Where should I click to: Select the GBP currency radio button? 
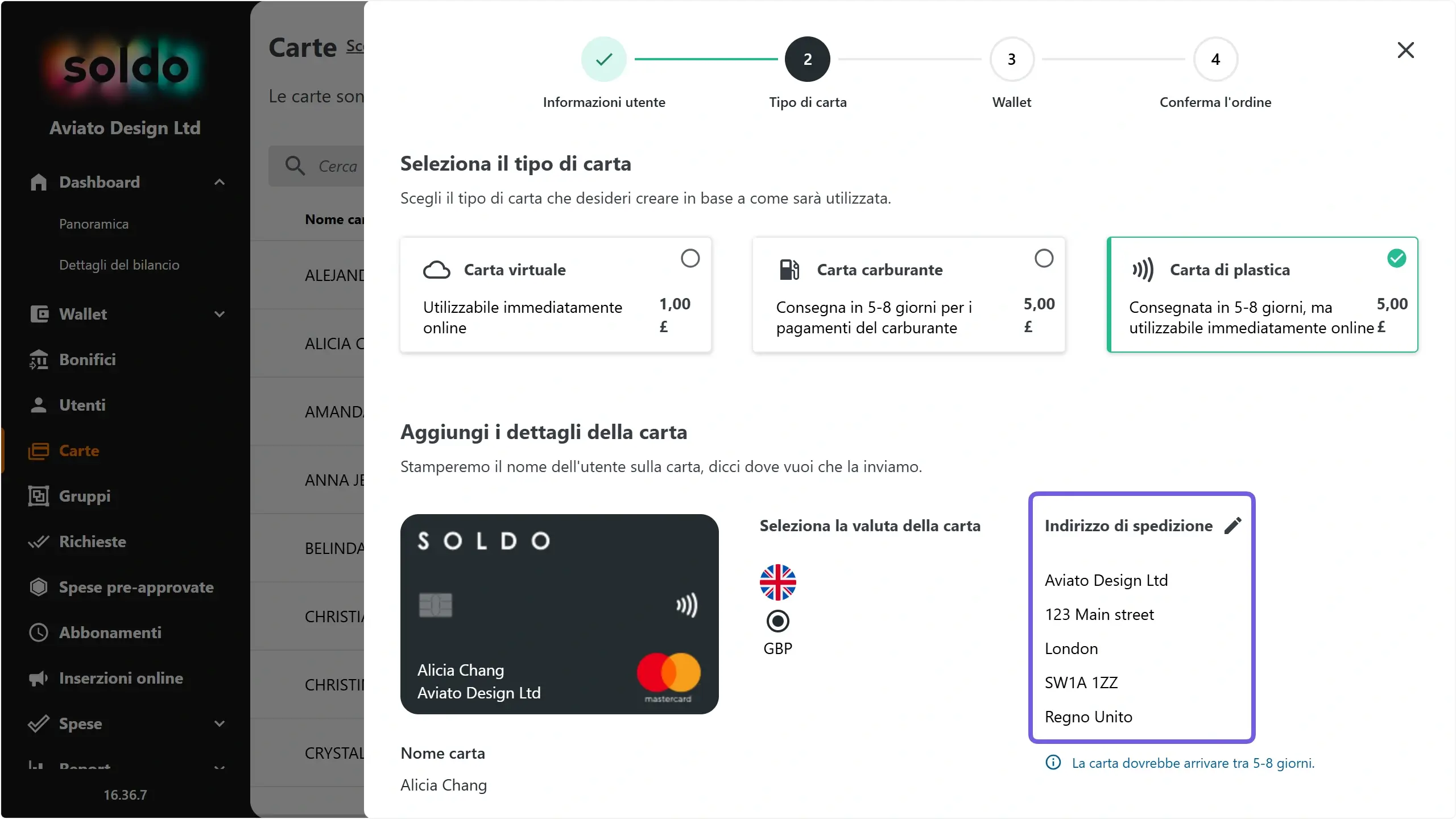(777, 621)
